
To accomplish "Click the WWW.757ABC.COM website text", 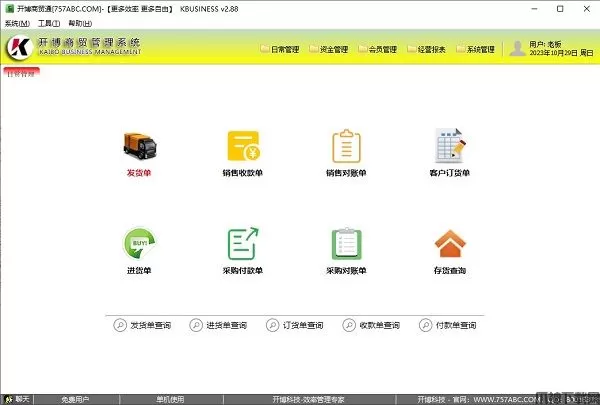I will pyautogui.click(x=507, y=400).
